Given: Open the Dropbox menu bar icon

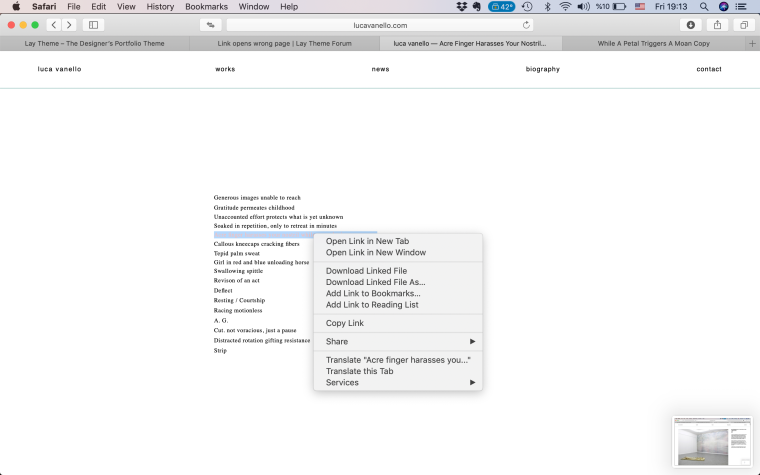Looking at the screenshot, I should (461, 7).
